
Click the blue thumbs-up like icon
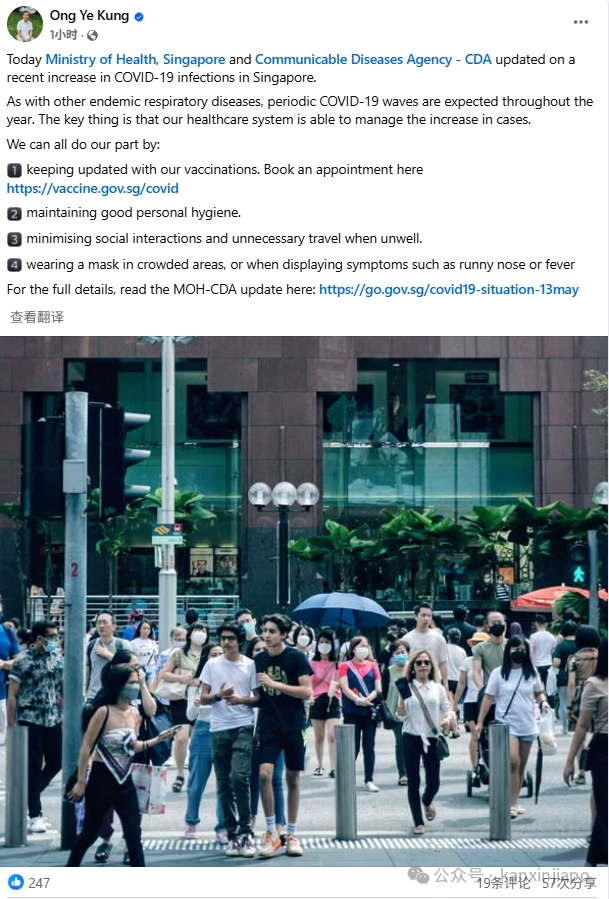[x=15, y=882]
